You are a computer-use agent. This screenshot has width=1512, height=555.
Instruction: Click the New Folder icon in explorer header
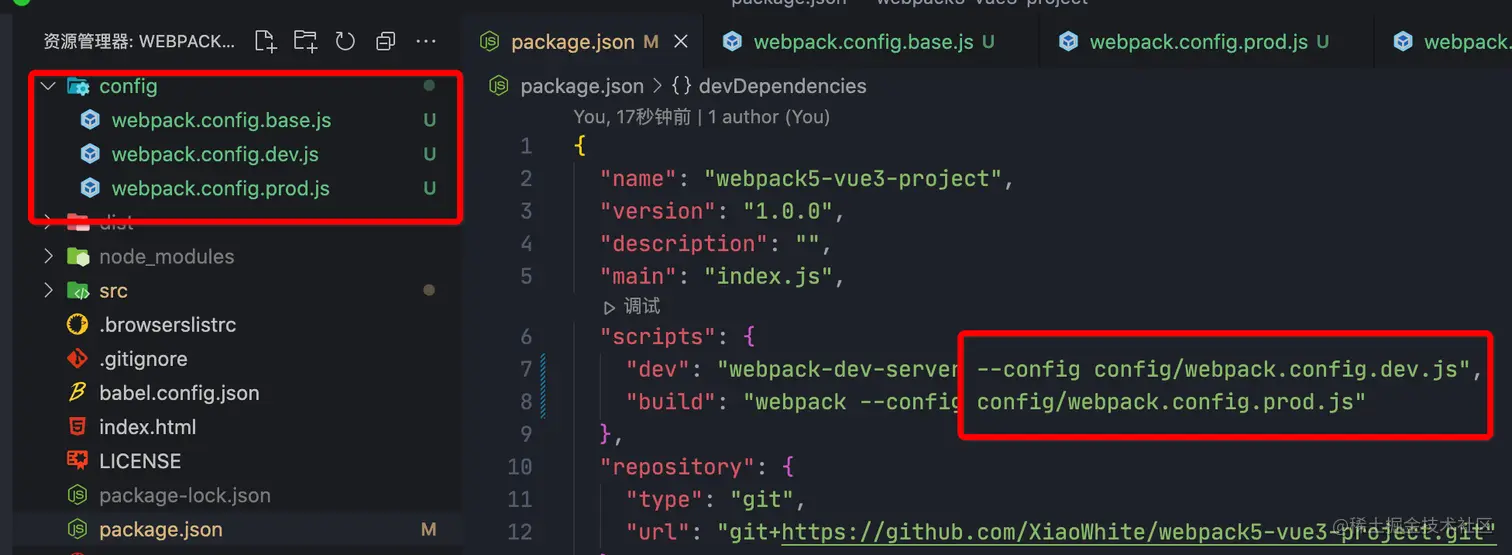click(x=305, y=41)
